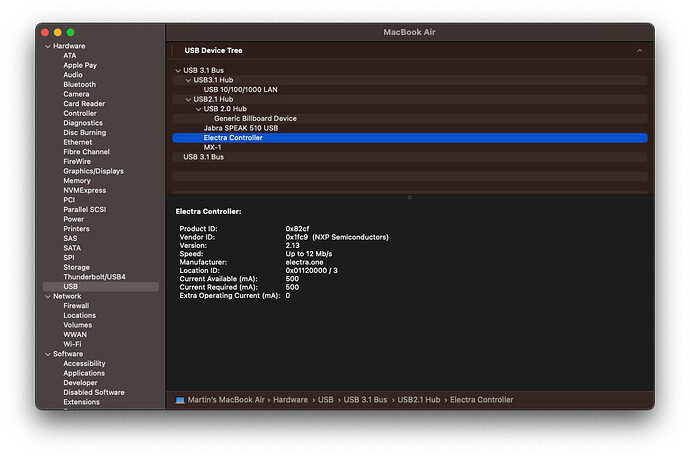Viewport: 690px width, 457px height.
Task: Collapse the USB 2.0 Hub node
Action: coord(198,109)
